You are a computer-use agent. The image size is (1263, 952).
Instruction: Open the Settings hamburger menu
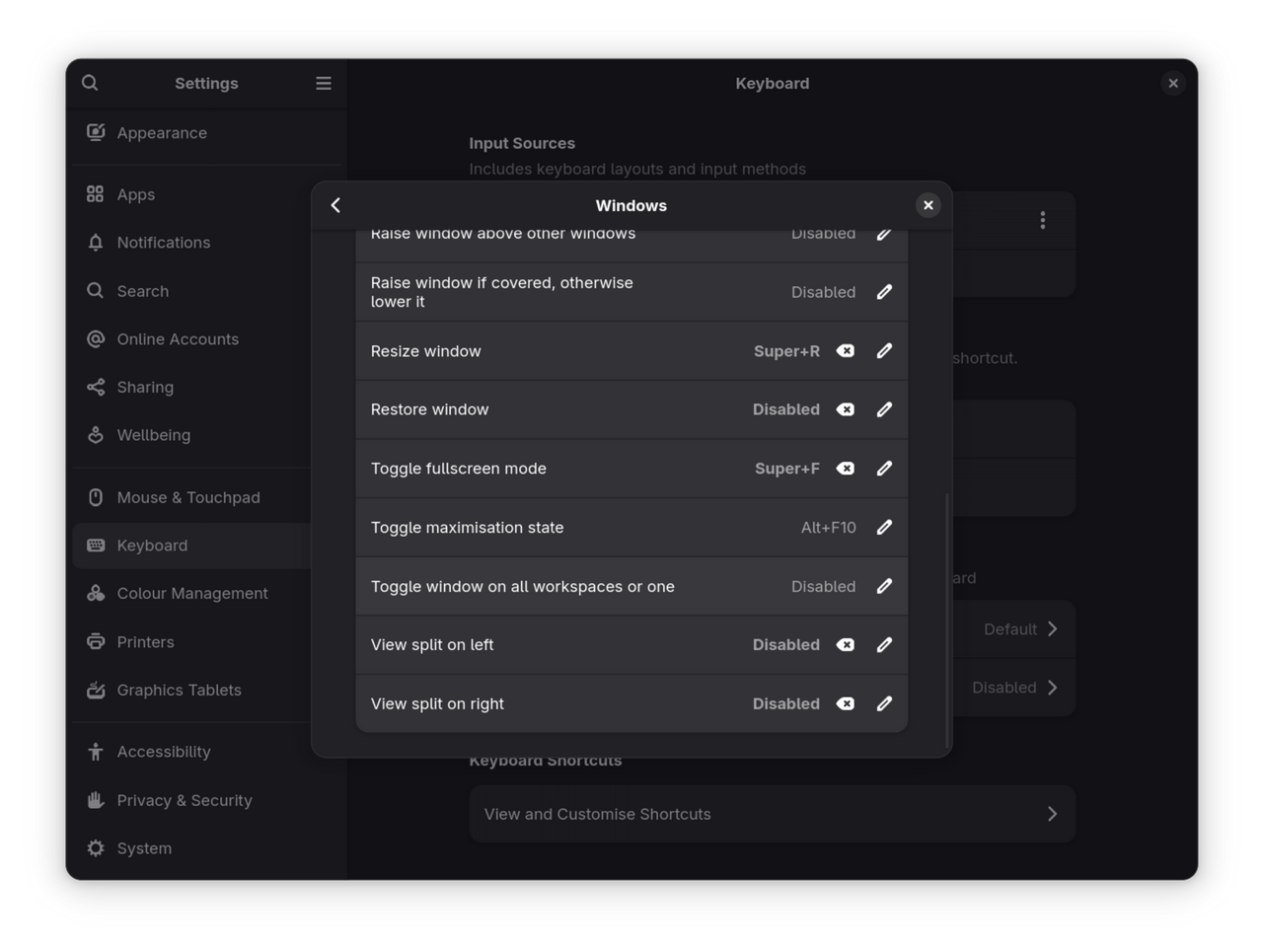[323, 83]
